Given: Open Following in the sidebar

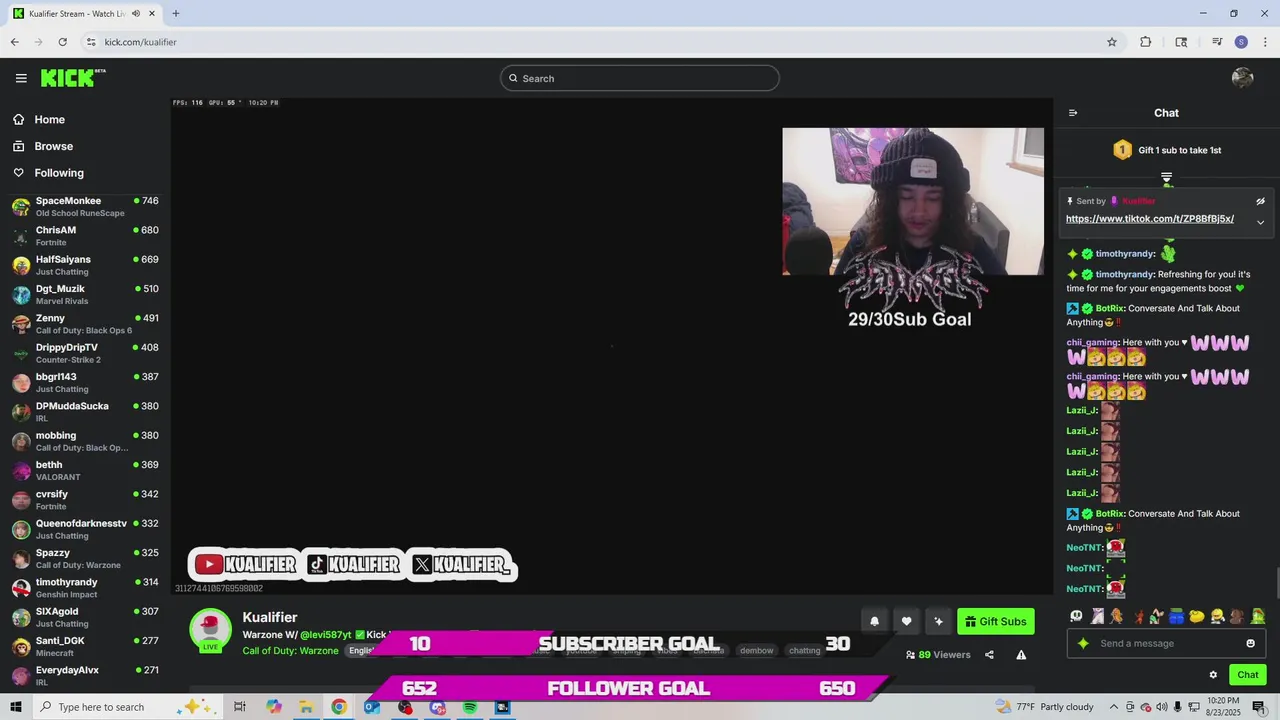Looking at the screenshot, I should pyautogui.click(x=59, y=173).
